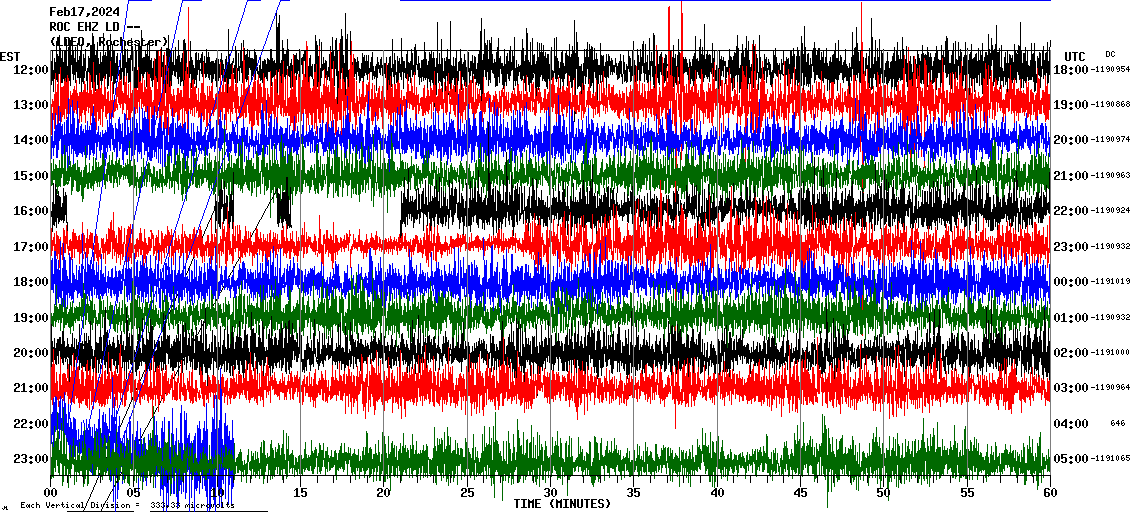Click the 04:00 UTC row label
The width and height of the screenshot is (1130, 519).
(x=1071, y=424)
